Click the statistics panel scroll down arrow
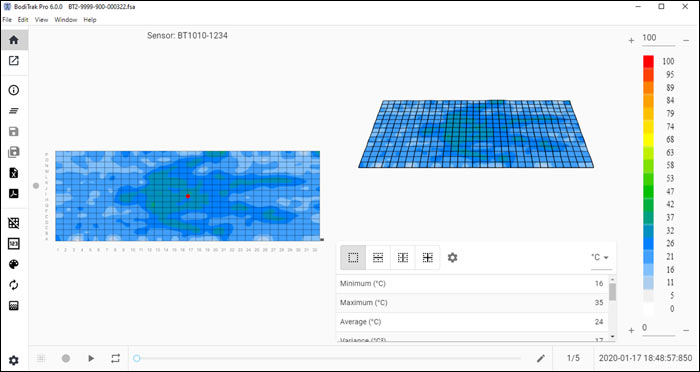 click(612, 337)
